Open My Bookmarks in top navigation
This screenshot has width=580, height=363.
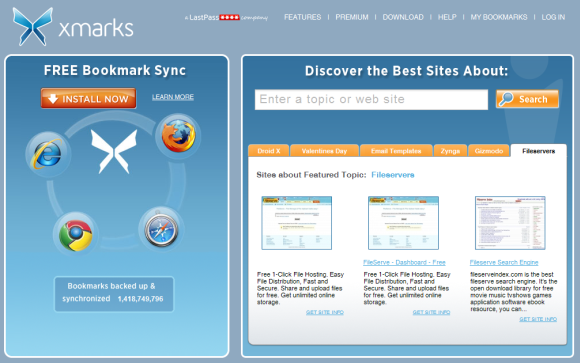tap(499, 17)
